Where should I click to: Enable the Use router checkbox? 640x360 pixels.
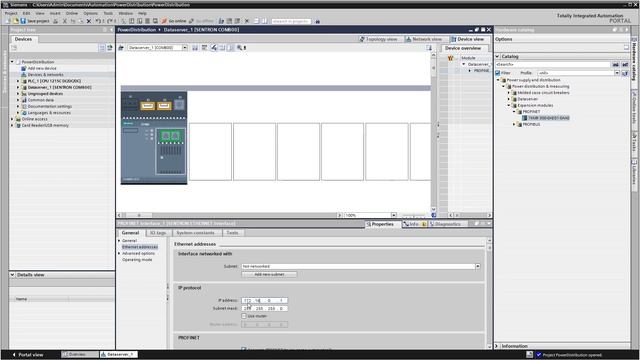(244, 316)
